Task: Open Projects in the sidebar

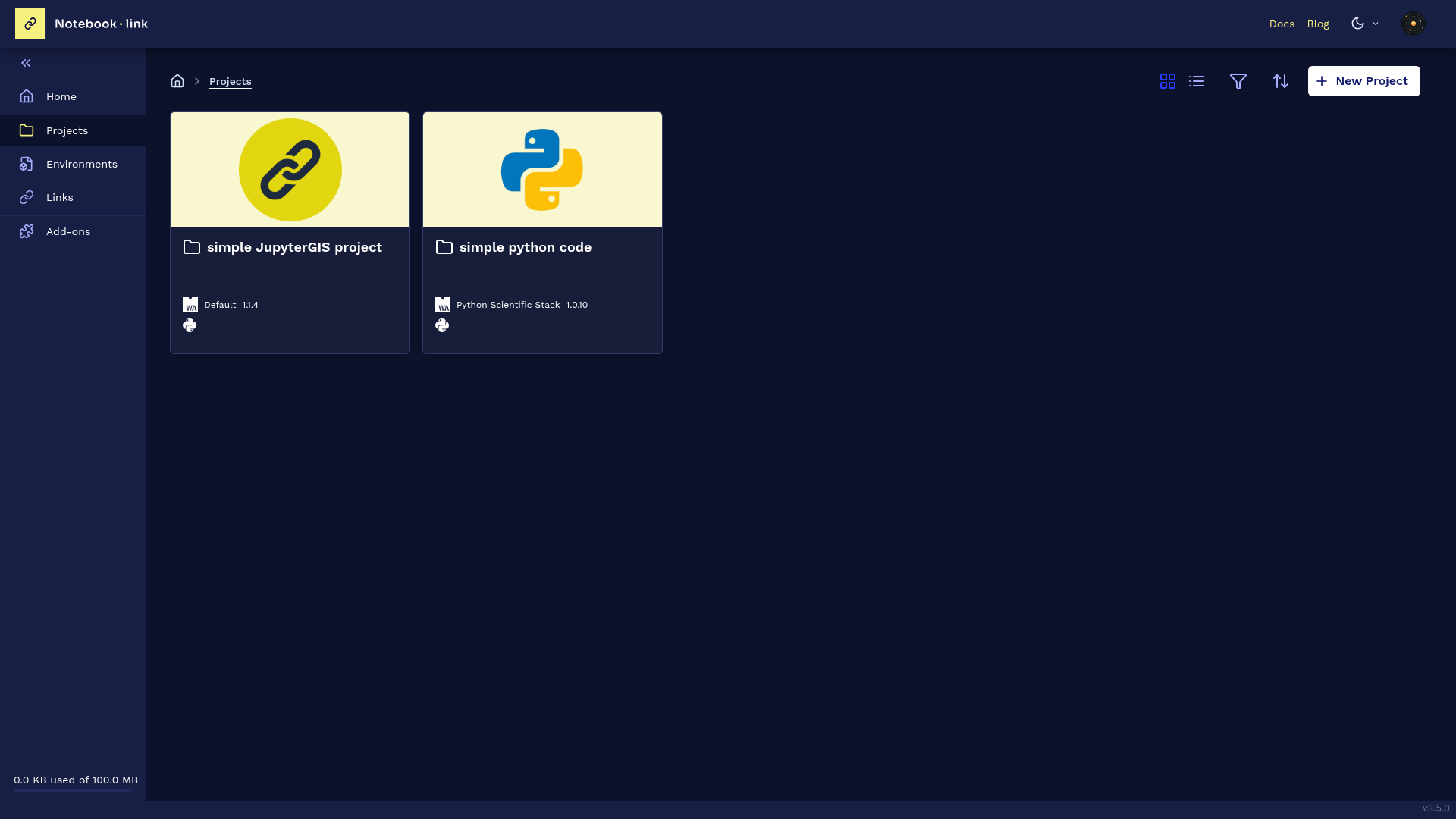Action: pos(73,130)
